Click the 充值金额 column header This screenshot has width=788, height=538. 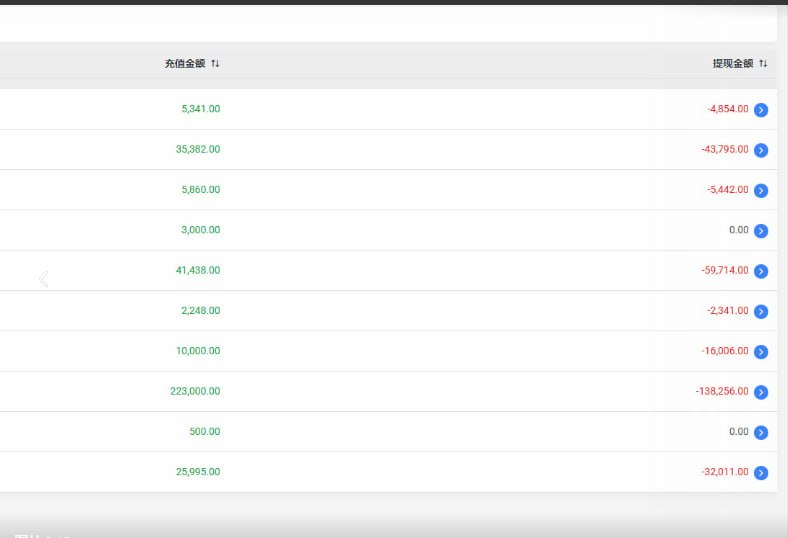coord(185,63)
